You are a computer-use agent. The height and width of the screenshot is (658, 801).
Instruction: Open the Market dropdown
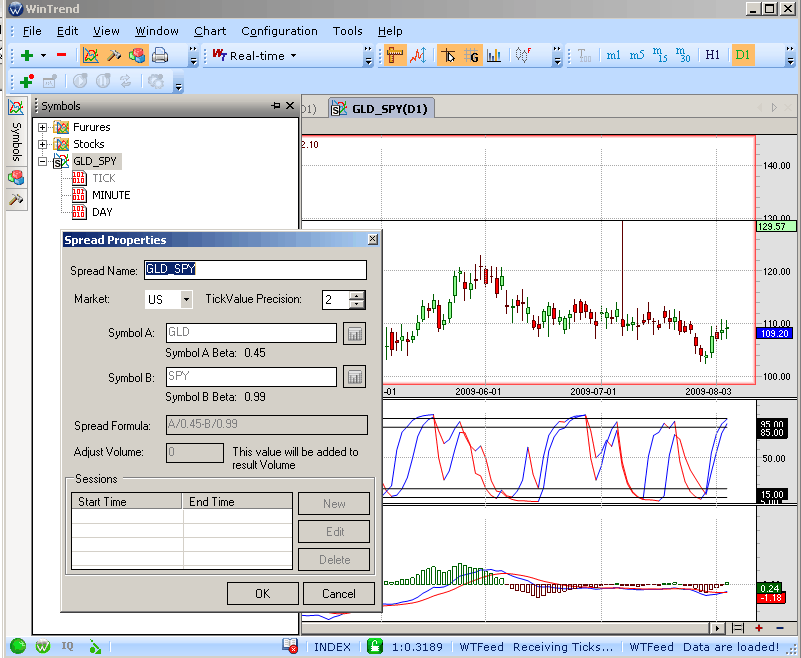[186, 299]
